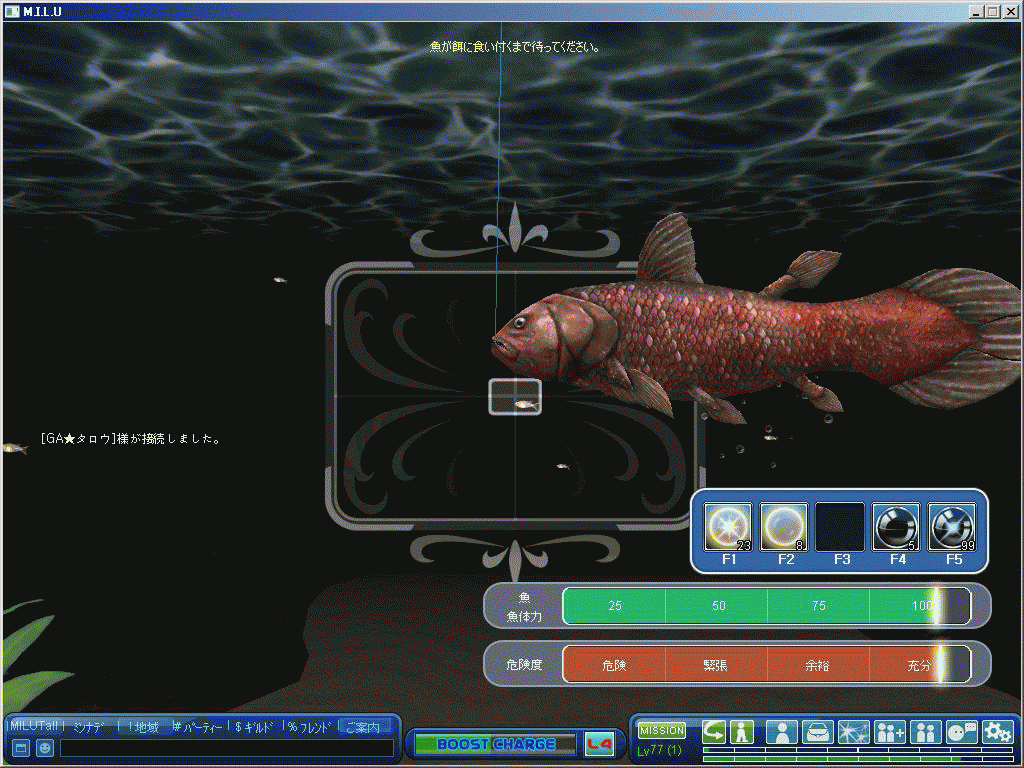Toggle the chat window size button
Viewport: 1024px width, 768px height.
(21, 748)
